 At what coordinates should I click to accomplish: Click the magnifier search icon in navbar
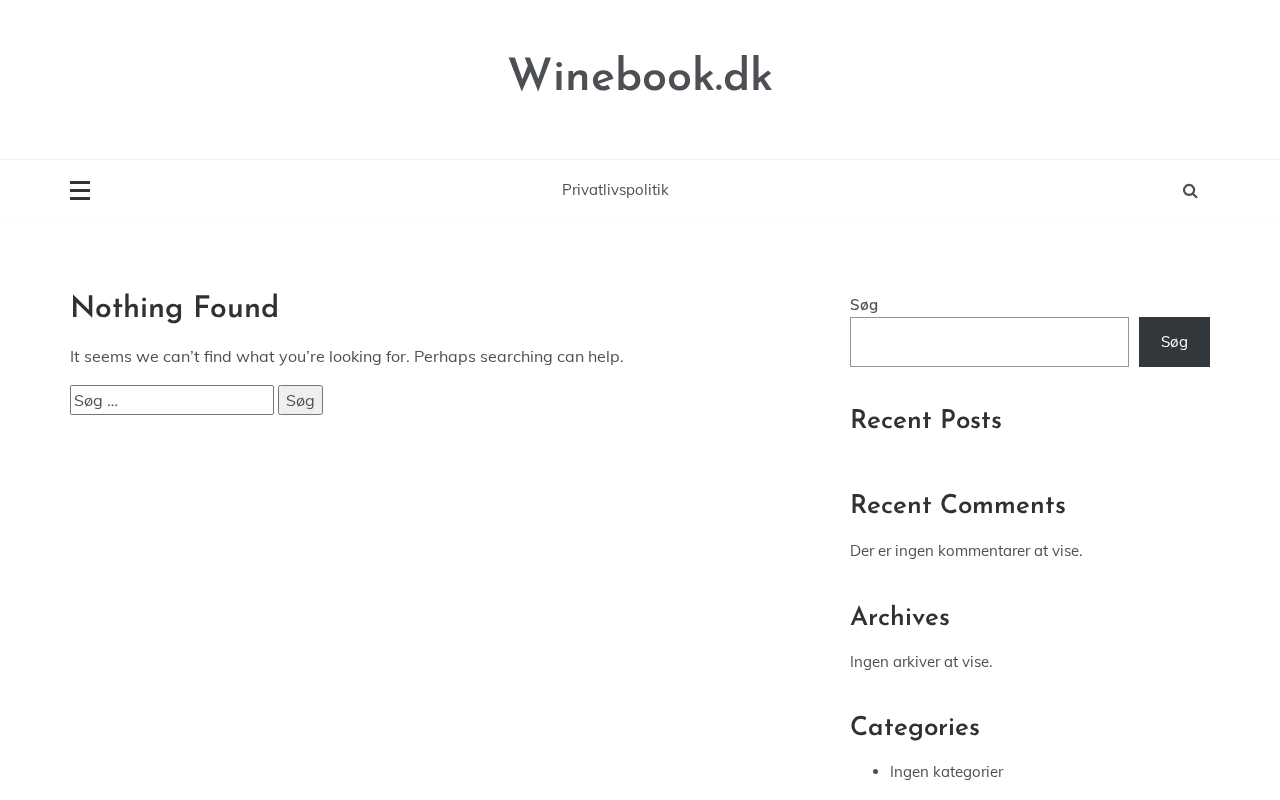[1190, 191]
